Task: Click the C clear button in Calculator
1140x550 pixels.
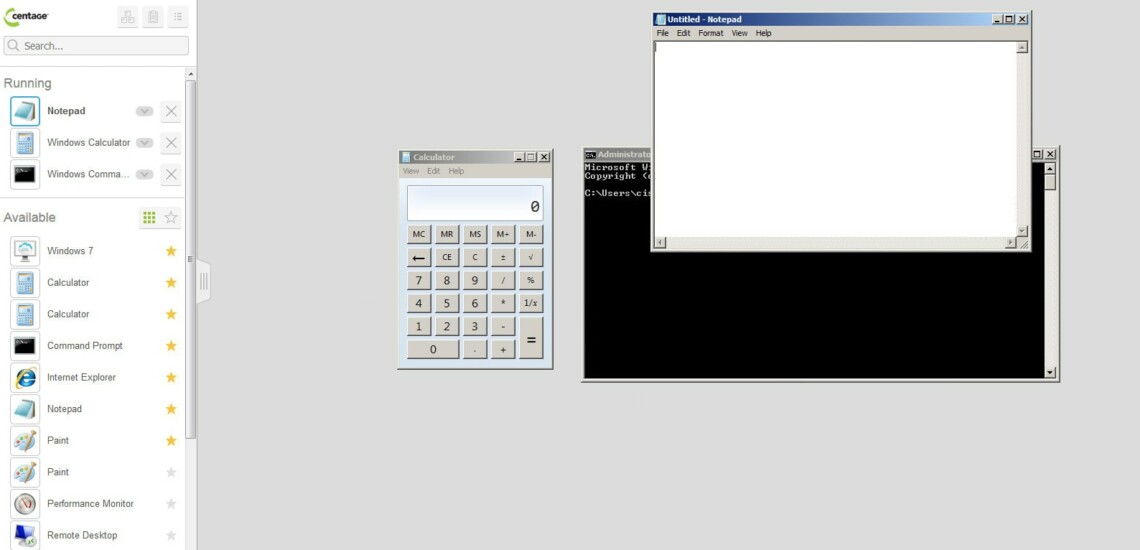Action: point(475,258)
